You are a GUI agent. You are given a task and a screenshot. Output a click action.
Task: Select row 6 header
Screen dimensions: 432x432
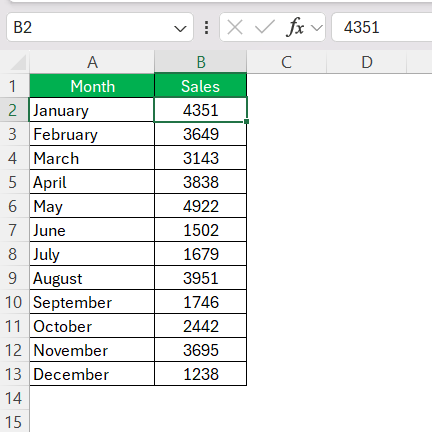tap(14, 206)
